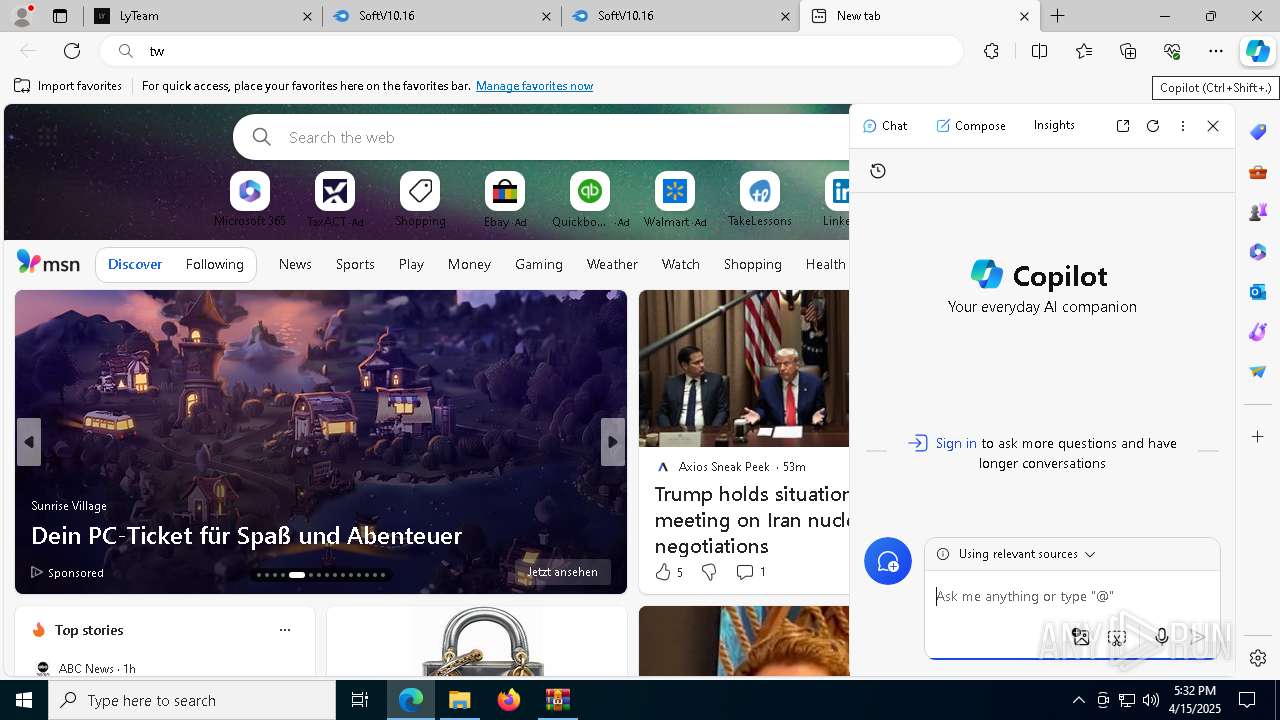Open the Following feed tab on MSN

(214, 264)
